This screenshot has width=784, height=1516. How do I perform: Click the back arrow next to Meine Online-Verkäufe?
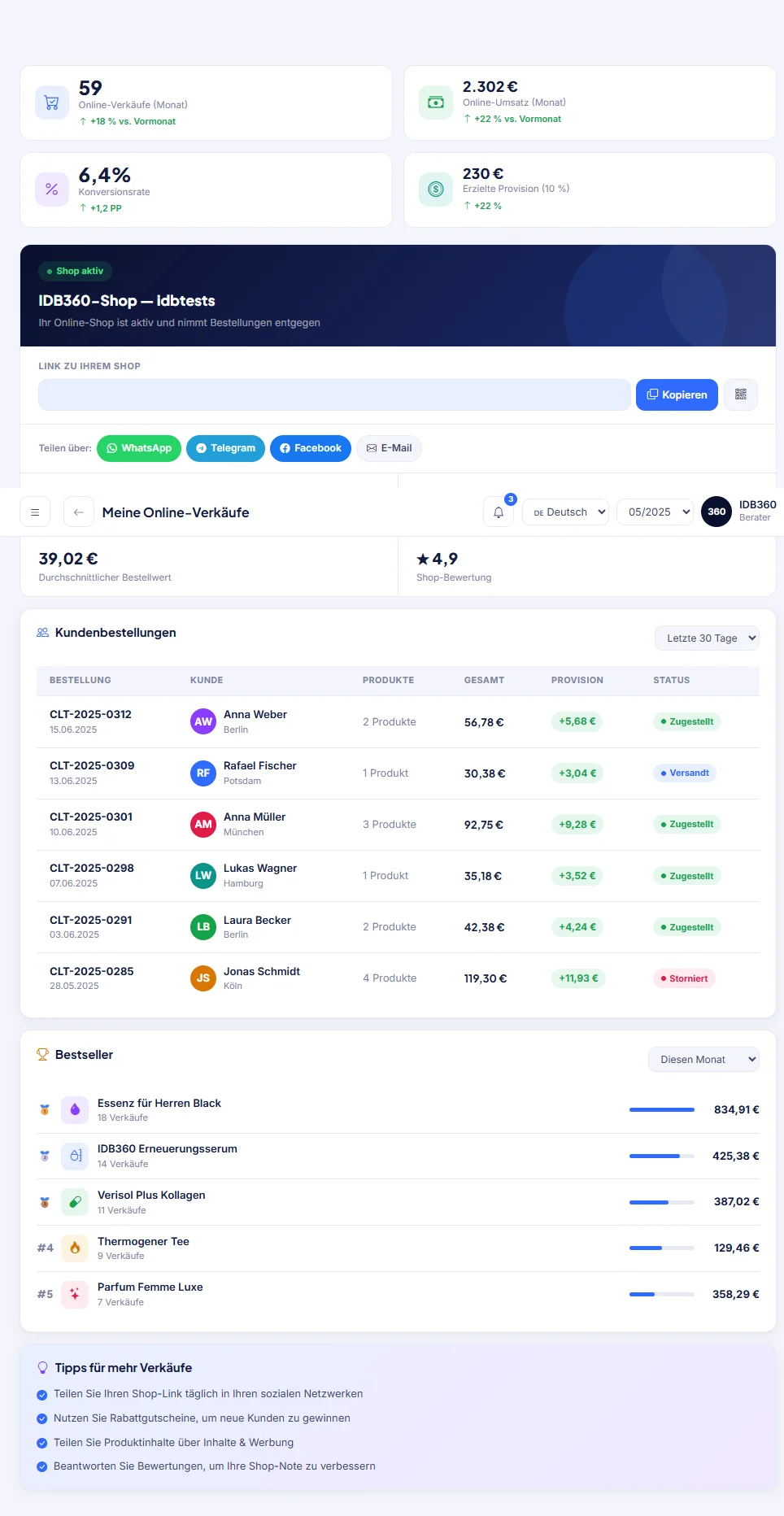[79, 512]
